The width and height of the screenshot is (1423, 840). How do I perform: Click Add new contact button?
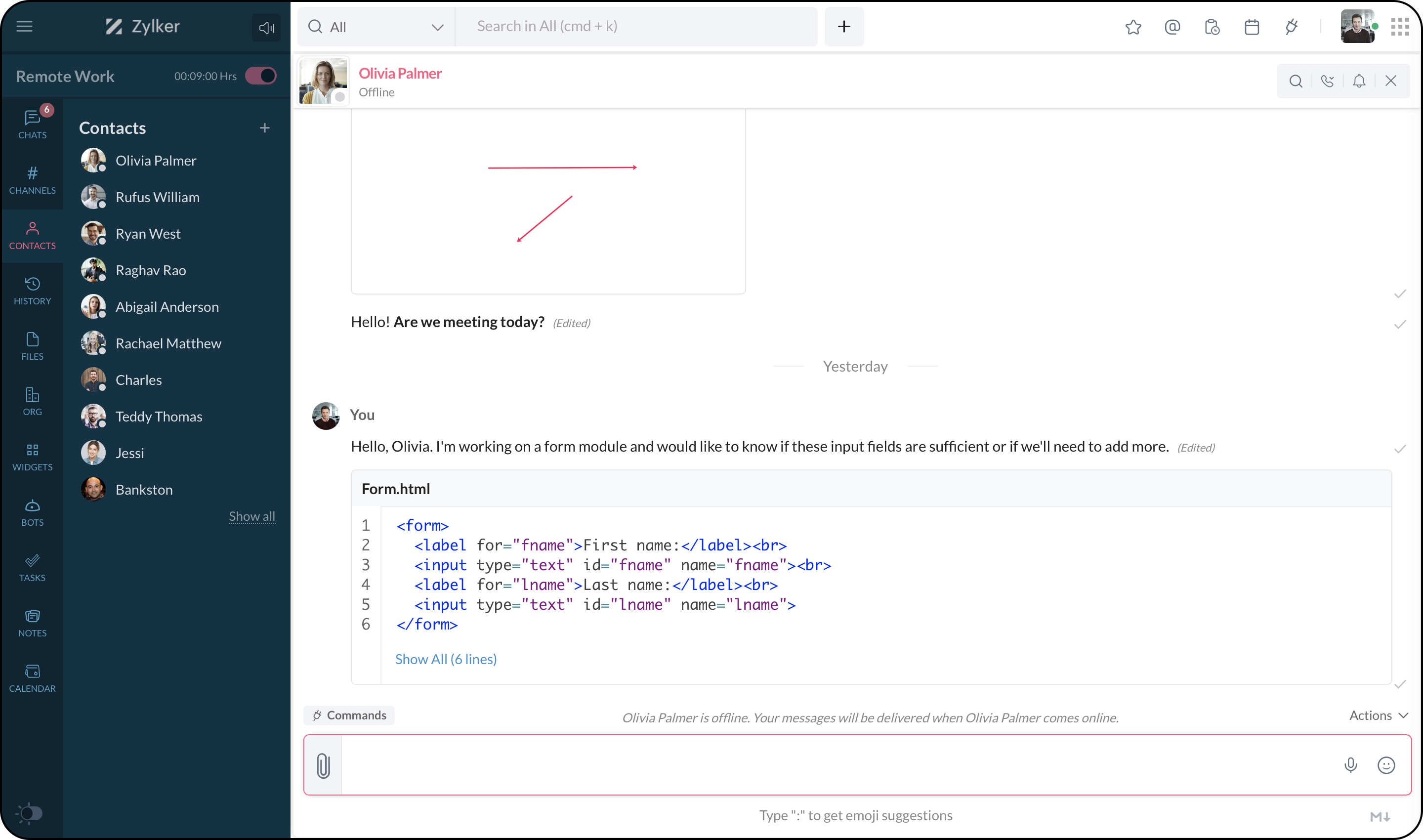click(x=264, y=127)
